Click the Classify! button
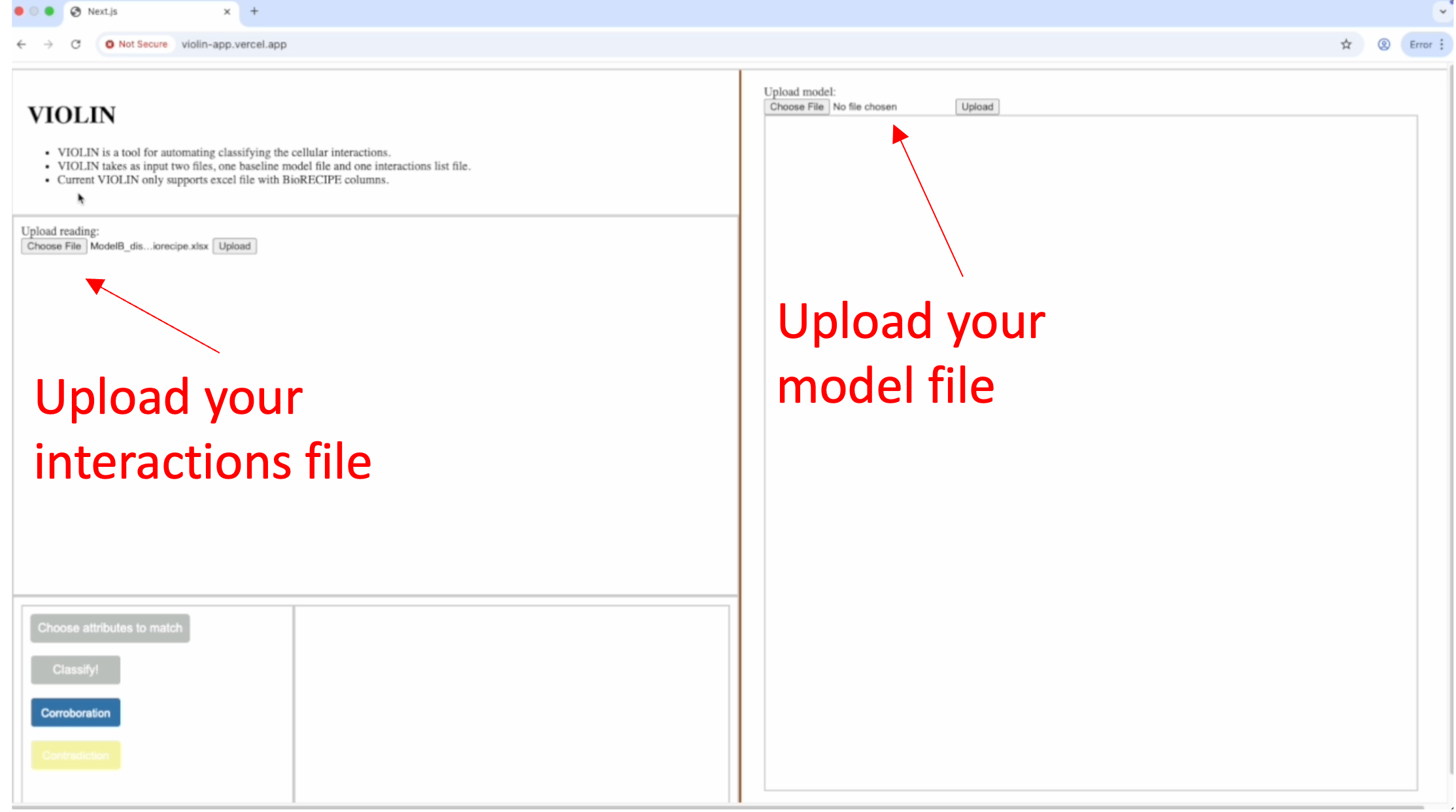 click(x=76, y=670)
